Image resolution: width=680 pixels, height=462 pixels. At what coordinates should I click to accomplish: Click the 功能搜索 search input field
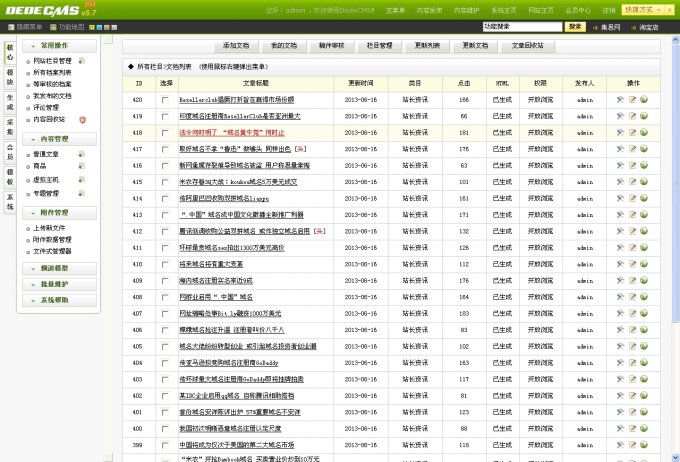point(523,27)
